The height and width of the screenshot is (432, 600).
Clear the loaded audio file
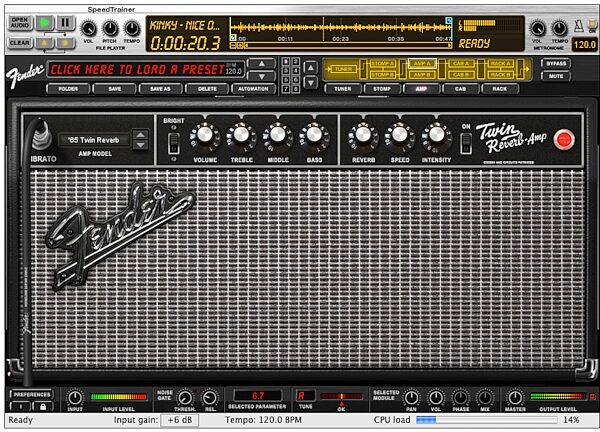coord(20,42)
